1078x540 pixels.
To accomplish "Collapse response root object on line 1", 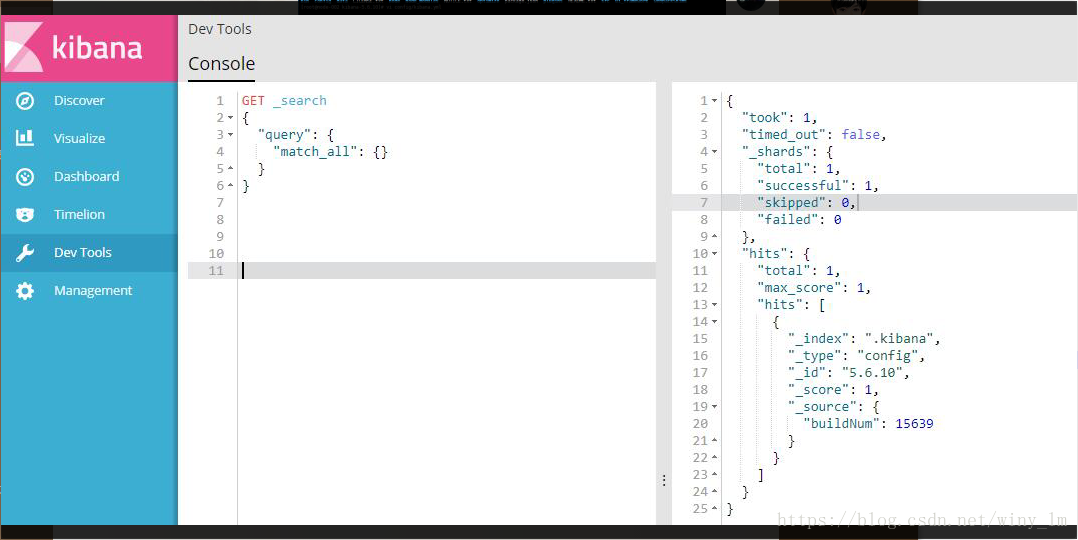I will click(x=714, y=101).
